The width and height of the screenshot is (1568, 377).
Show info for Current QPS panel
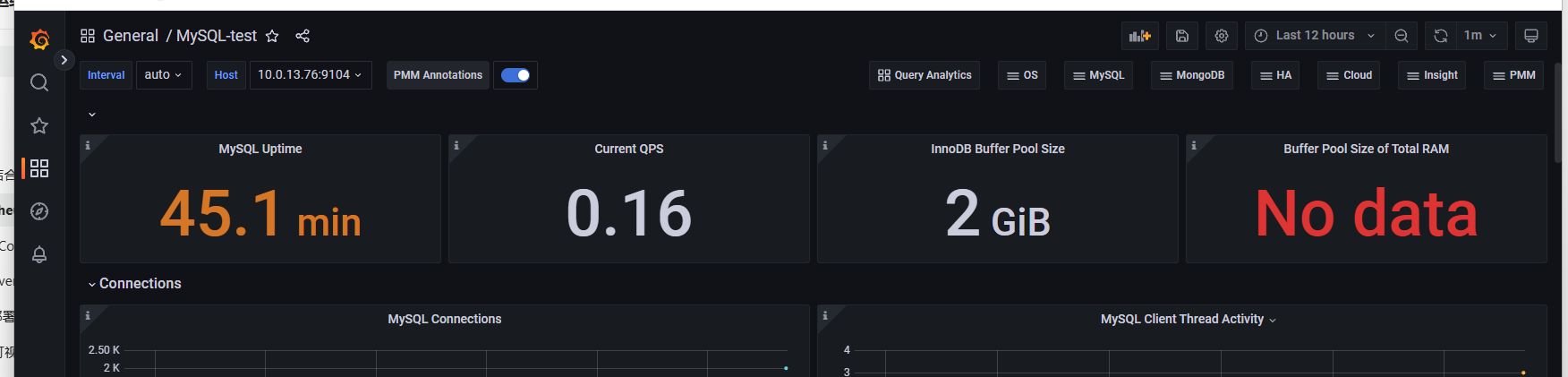[x=456, y=145]
